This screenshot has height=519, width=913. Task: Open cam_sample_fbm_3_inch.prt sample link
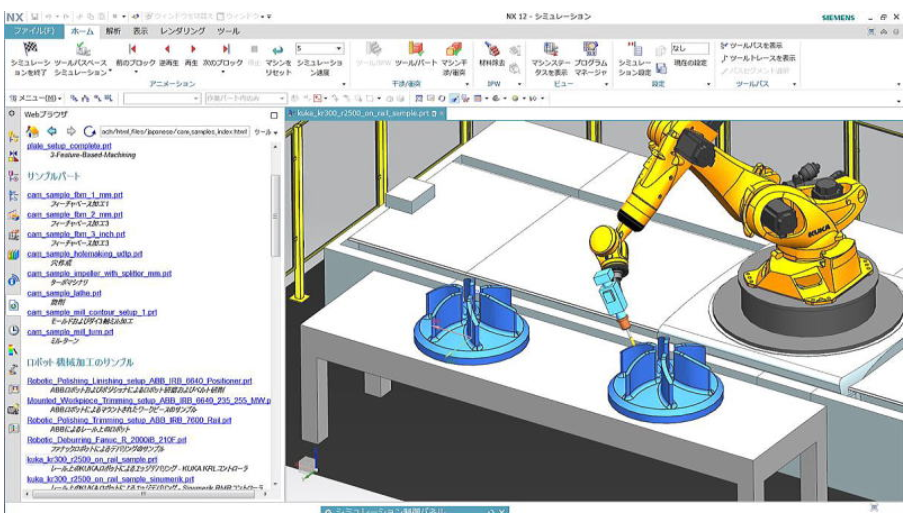76,234
